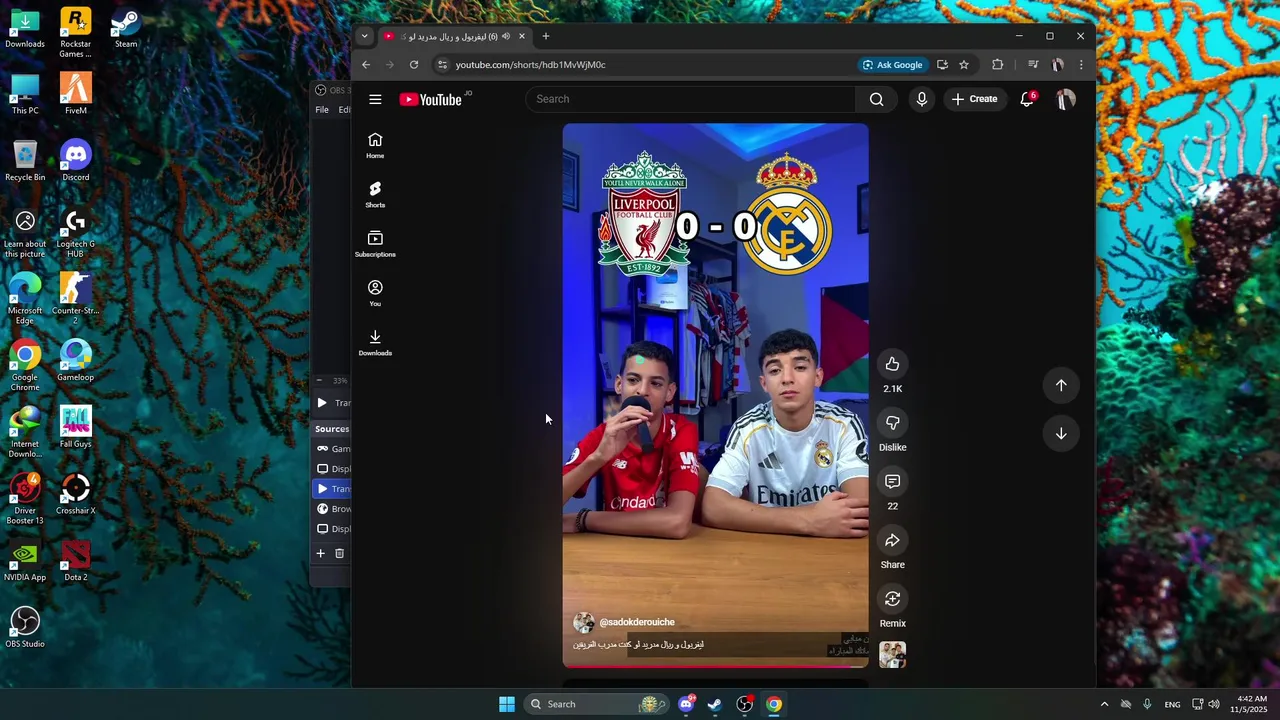
Task: Click the Ask Google lens button
Action: (893, 65)
